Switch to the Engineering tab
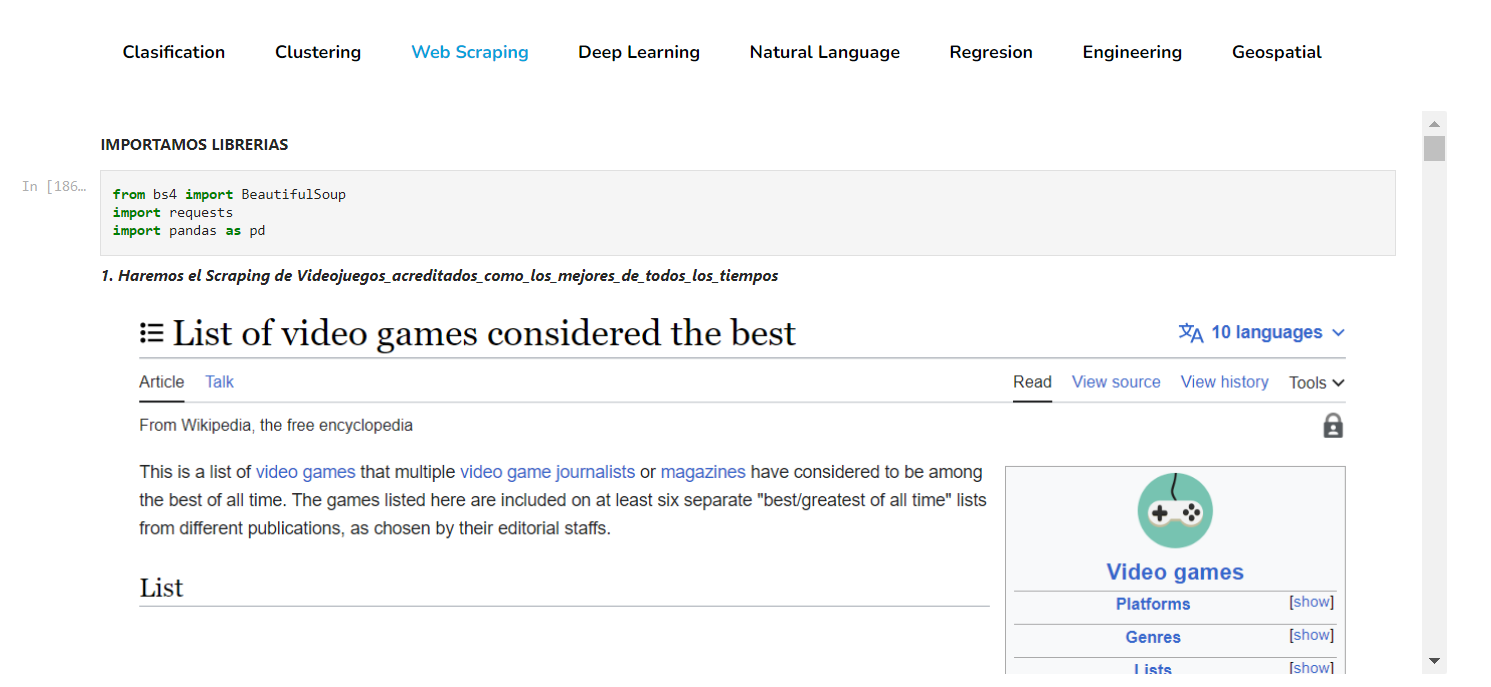This screenshot has width=1491, height=687. pyautogui.click(x=1132, y=52)
